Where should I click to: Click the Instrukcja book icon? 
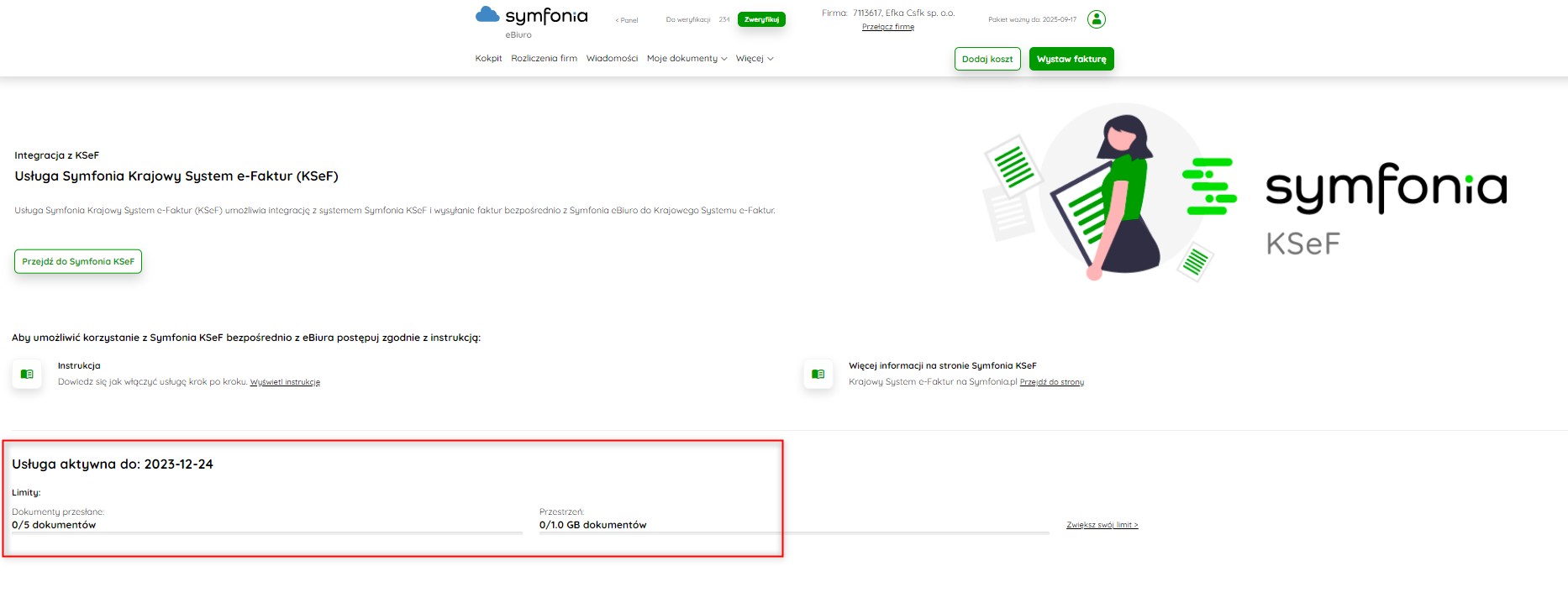[27, 374]
